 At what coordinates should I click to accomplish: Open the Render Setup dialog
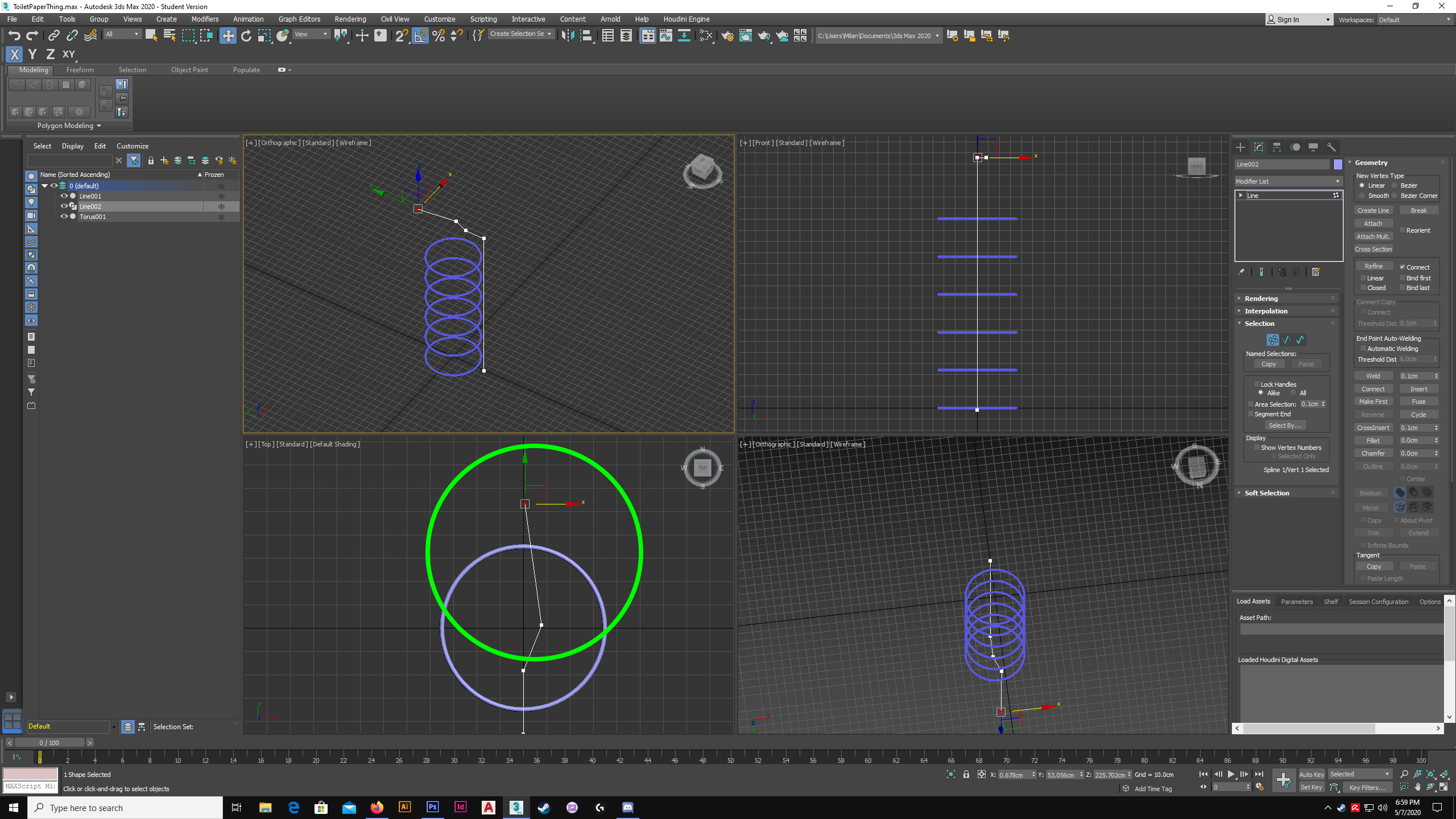[727, 35]
